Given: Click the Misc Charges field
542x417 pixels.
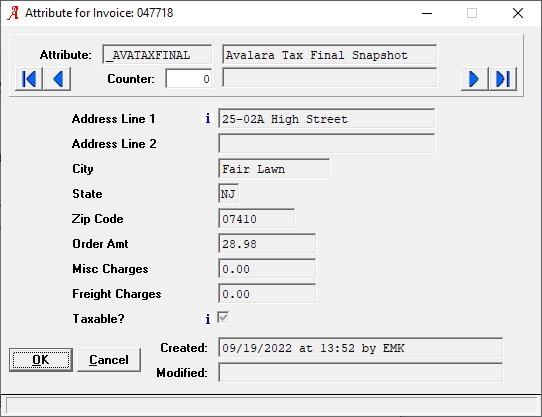Looking at the screenshot, I should (x=267, y=269).
